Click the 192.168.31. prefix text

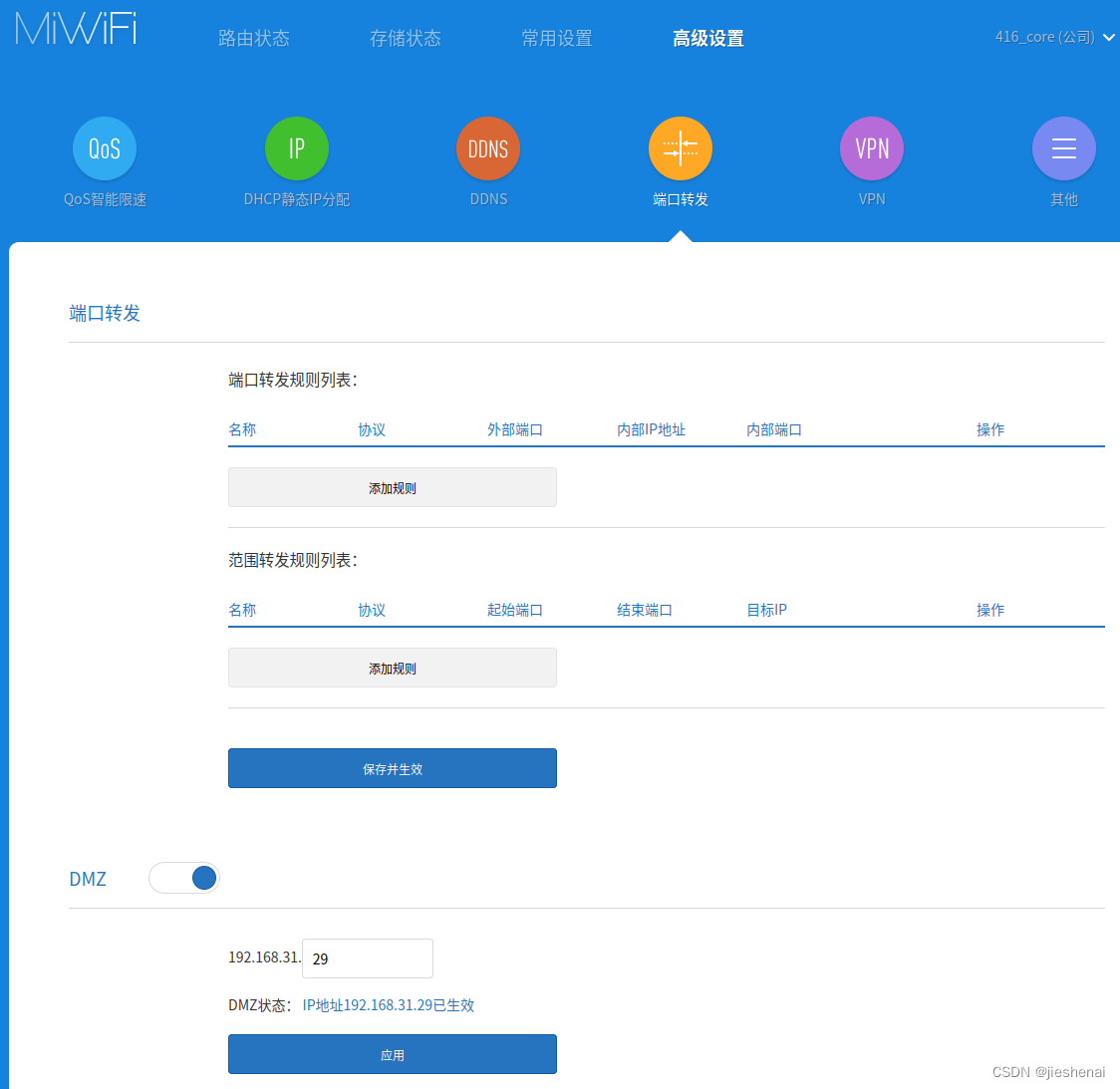pyautogui.click(x=264, y=956)
